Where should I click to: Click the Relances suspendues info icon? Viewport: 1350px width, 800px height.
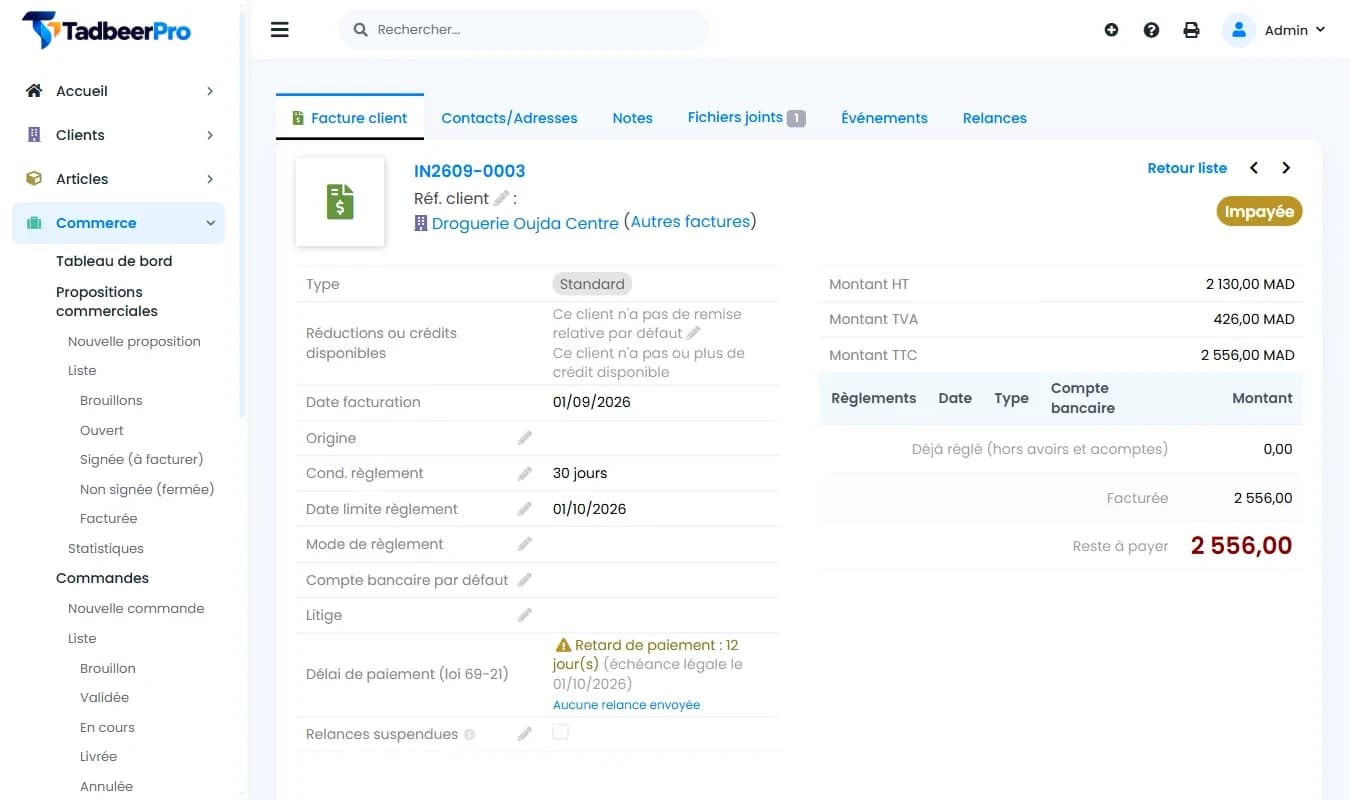click(x=469, y=735)
